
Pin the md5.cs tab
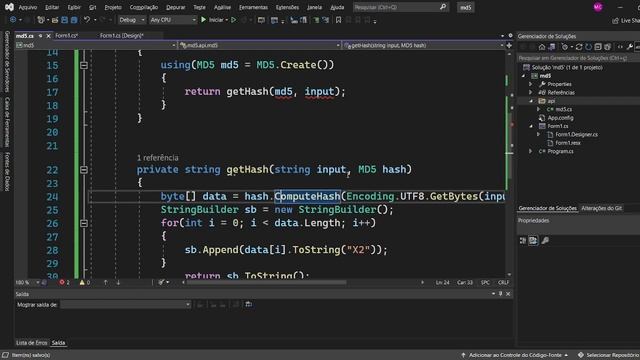point(40,36)
